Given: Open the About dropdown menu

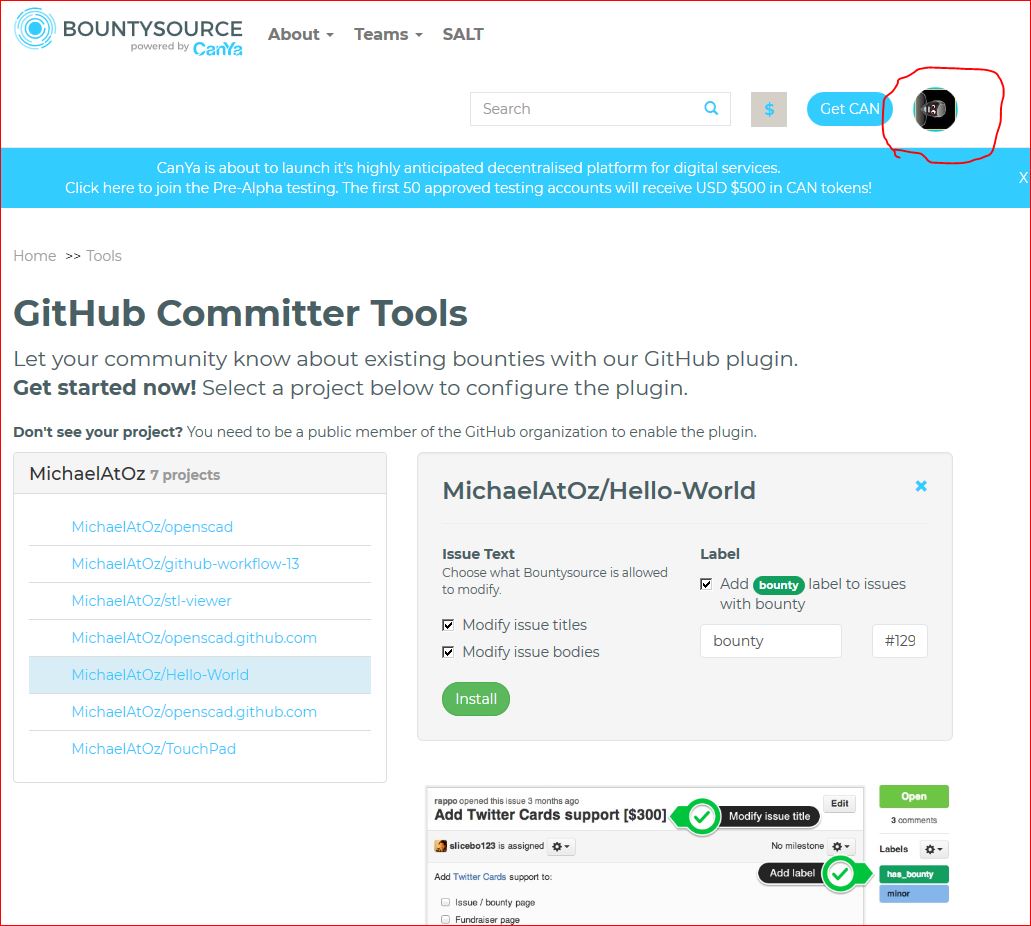Looking at the screenshot, I should tap(295, 34).
